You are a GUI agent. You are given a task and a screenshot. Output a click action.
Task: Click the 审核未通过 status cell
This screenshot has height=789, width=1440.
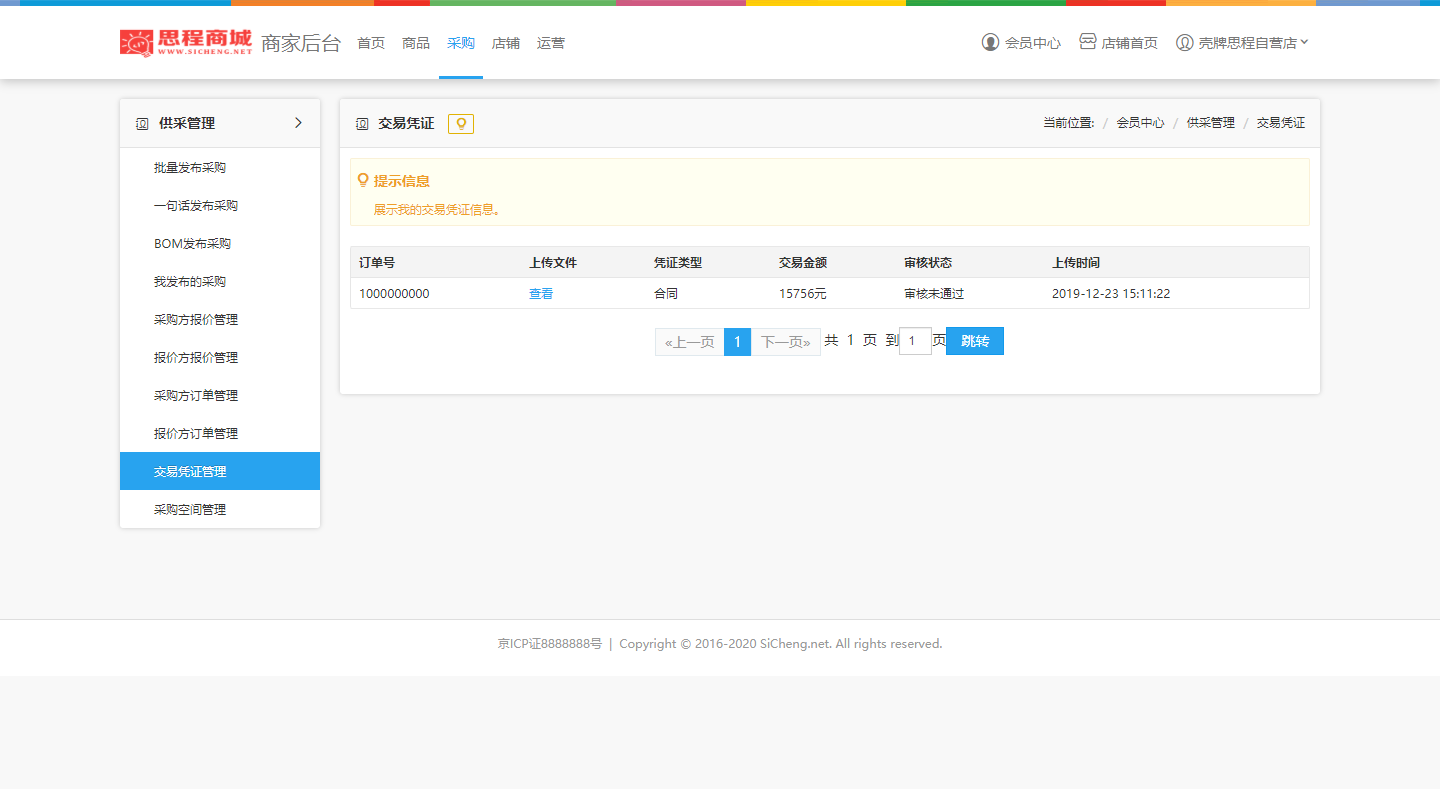pos(934,294)
